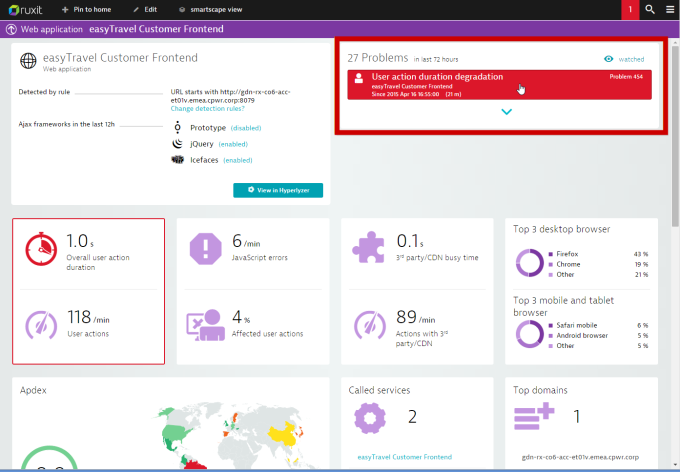680x472 pixels.
Task: Toggle the watched eye icon
Action: (x=608, y=59)
